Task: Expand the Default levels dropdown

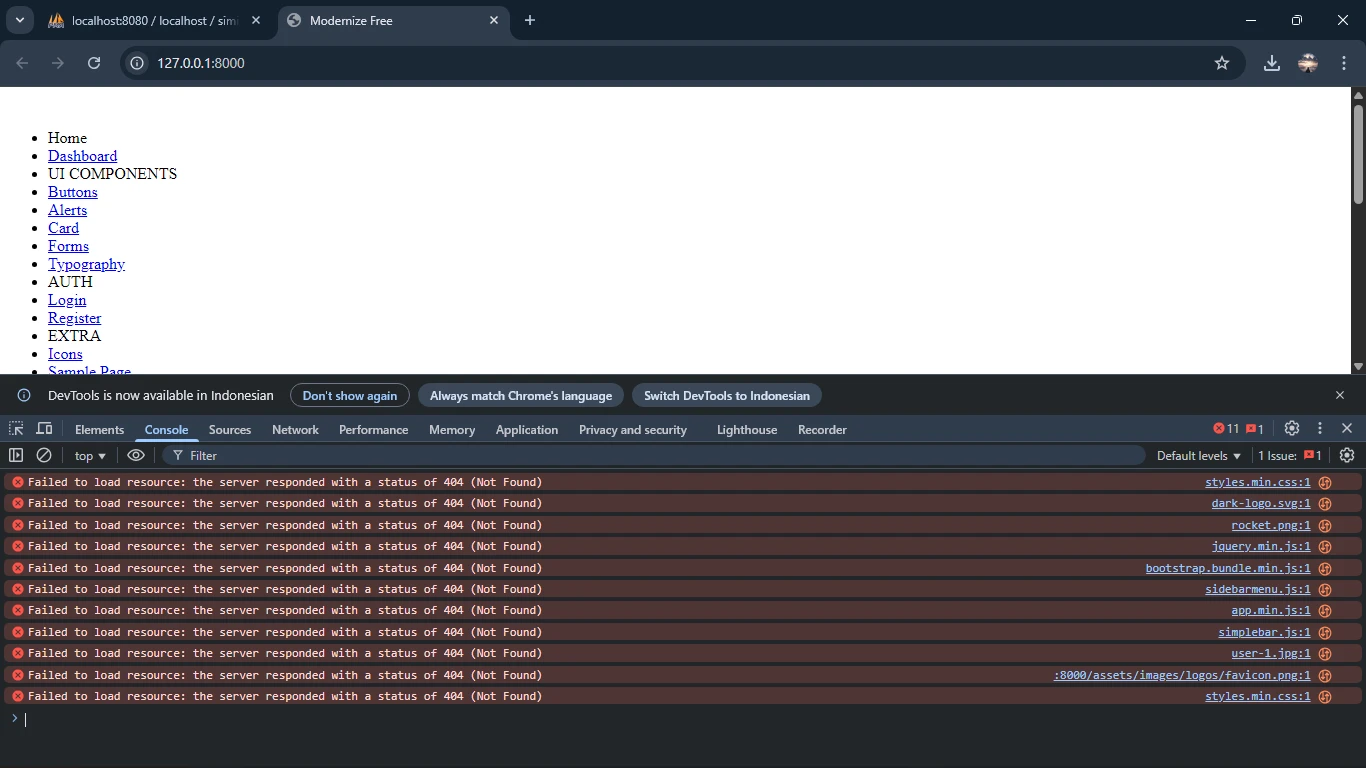Action: tap(1198, 456)
